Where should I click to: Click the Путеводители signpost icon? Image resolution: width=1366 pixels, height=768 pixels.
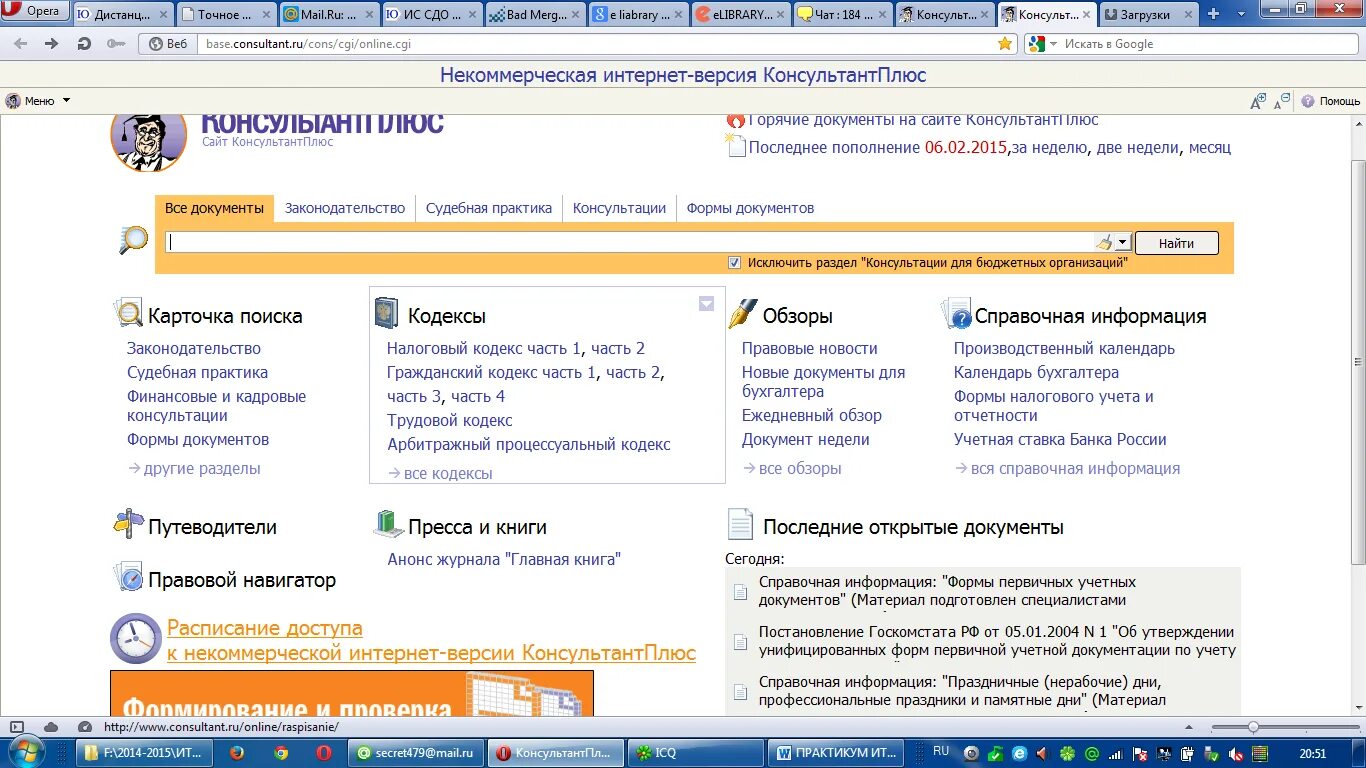(128, 524)
